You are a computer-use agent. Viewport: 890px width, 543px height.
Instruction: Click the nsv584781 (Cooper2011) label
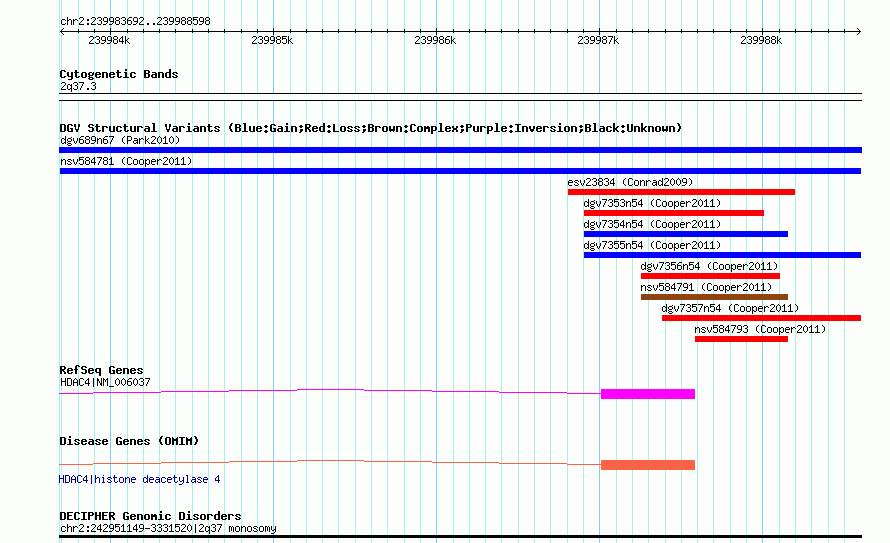pyautogui.click(x=126, y=161)
